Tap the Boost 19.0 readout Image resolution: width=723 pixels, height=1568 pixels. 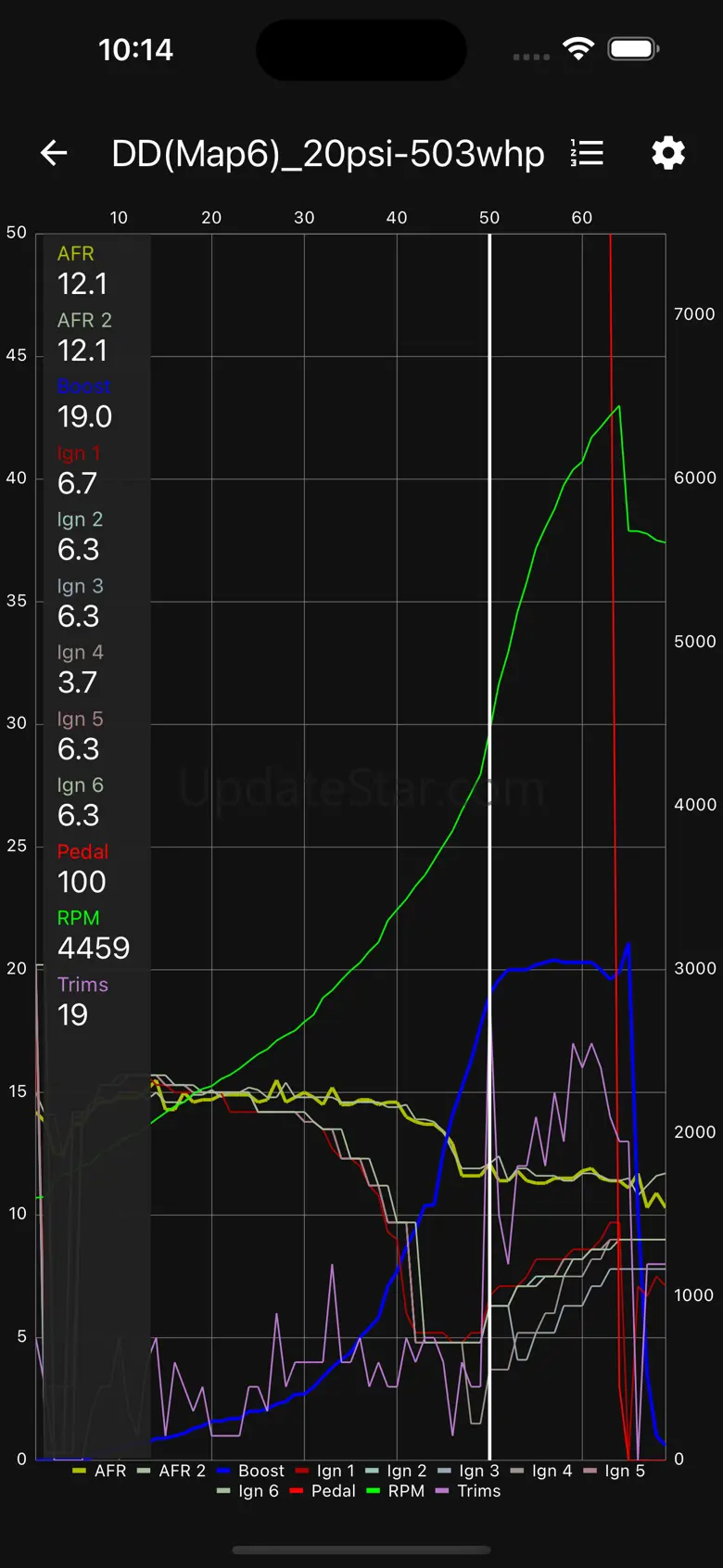tap(84, 404)
